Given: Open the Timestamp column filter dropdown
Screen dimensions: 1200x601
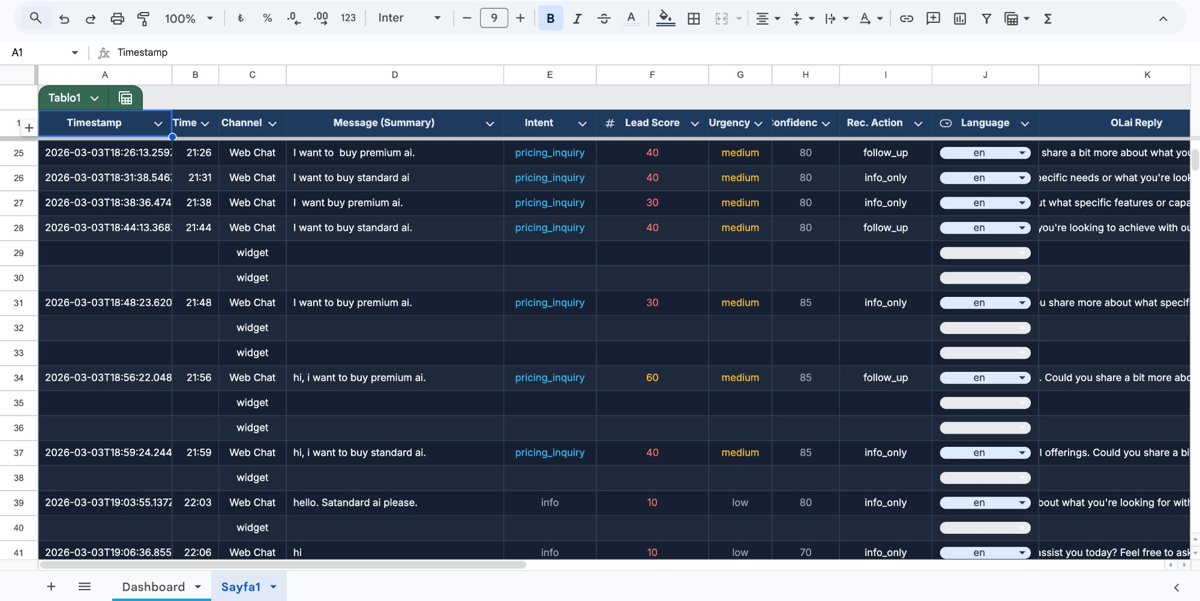Looking at the screenshot, I should coord(158,123).
